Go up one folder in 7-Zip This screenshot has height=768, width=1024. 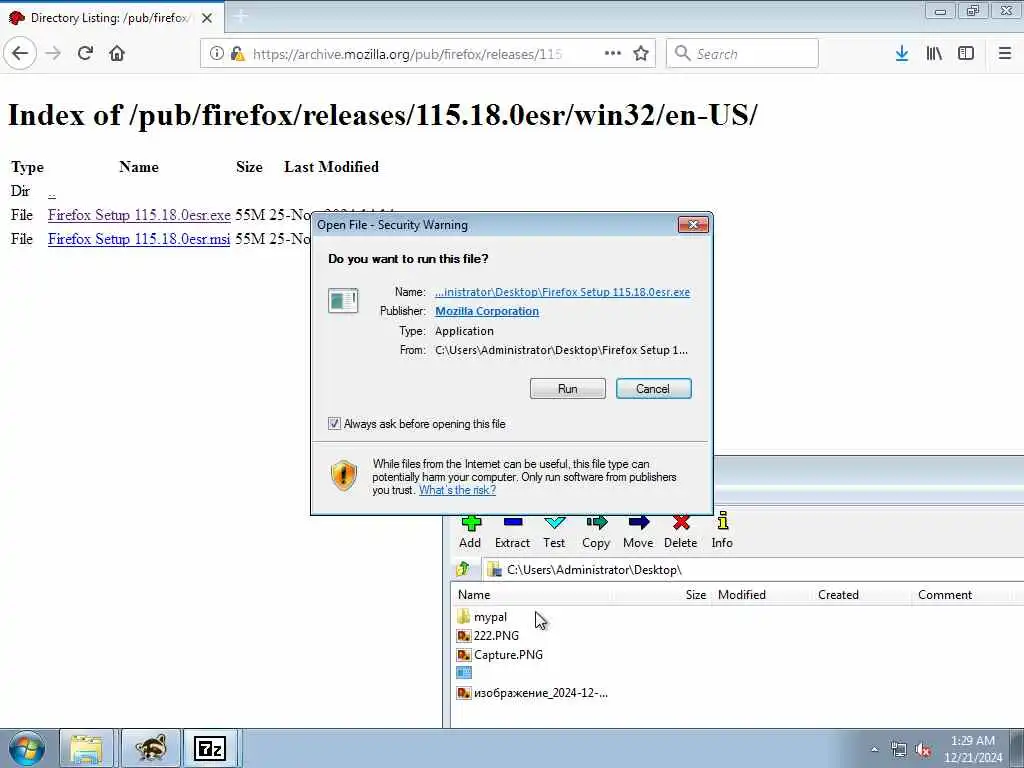point(463,569)
